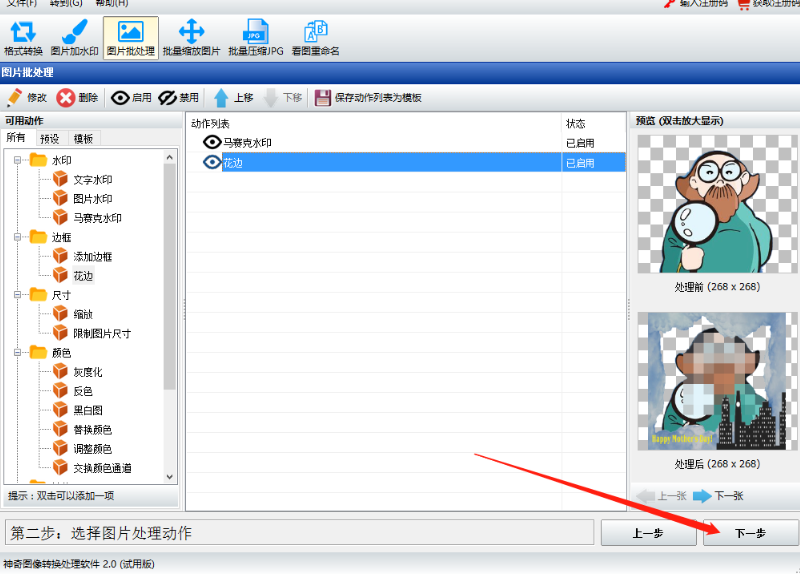Select the 图片加水印 watermark tool
800x574 pixels.
(74, 38)
